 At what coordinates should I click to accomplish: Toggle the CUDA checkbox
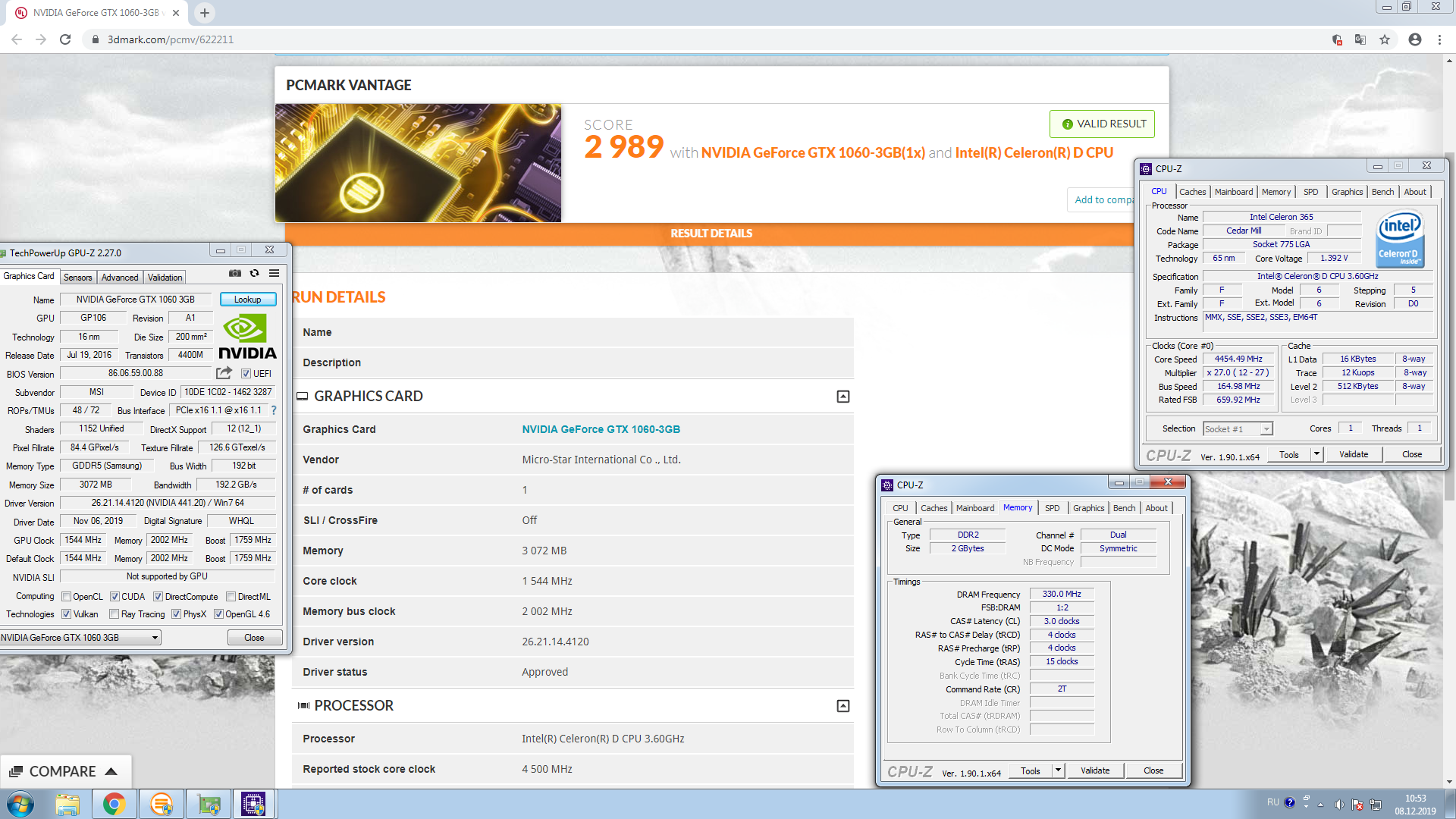[x=115, y=597]
